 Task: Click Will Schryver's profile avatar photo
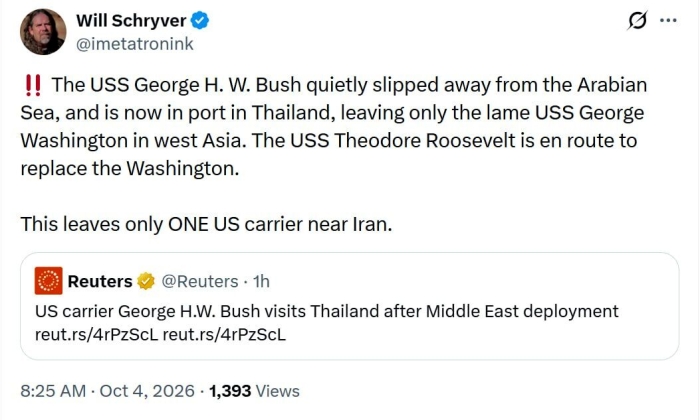tap(43, 32)
